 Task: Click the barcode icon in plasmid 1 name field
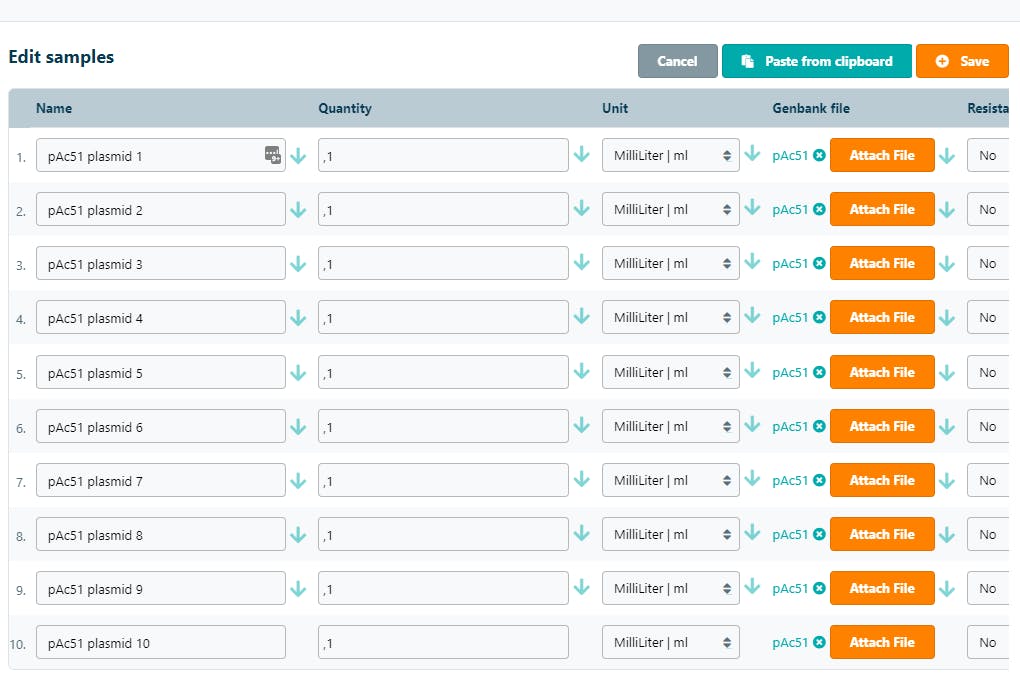[273, 155]
